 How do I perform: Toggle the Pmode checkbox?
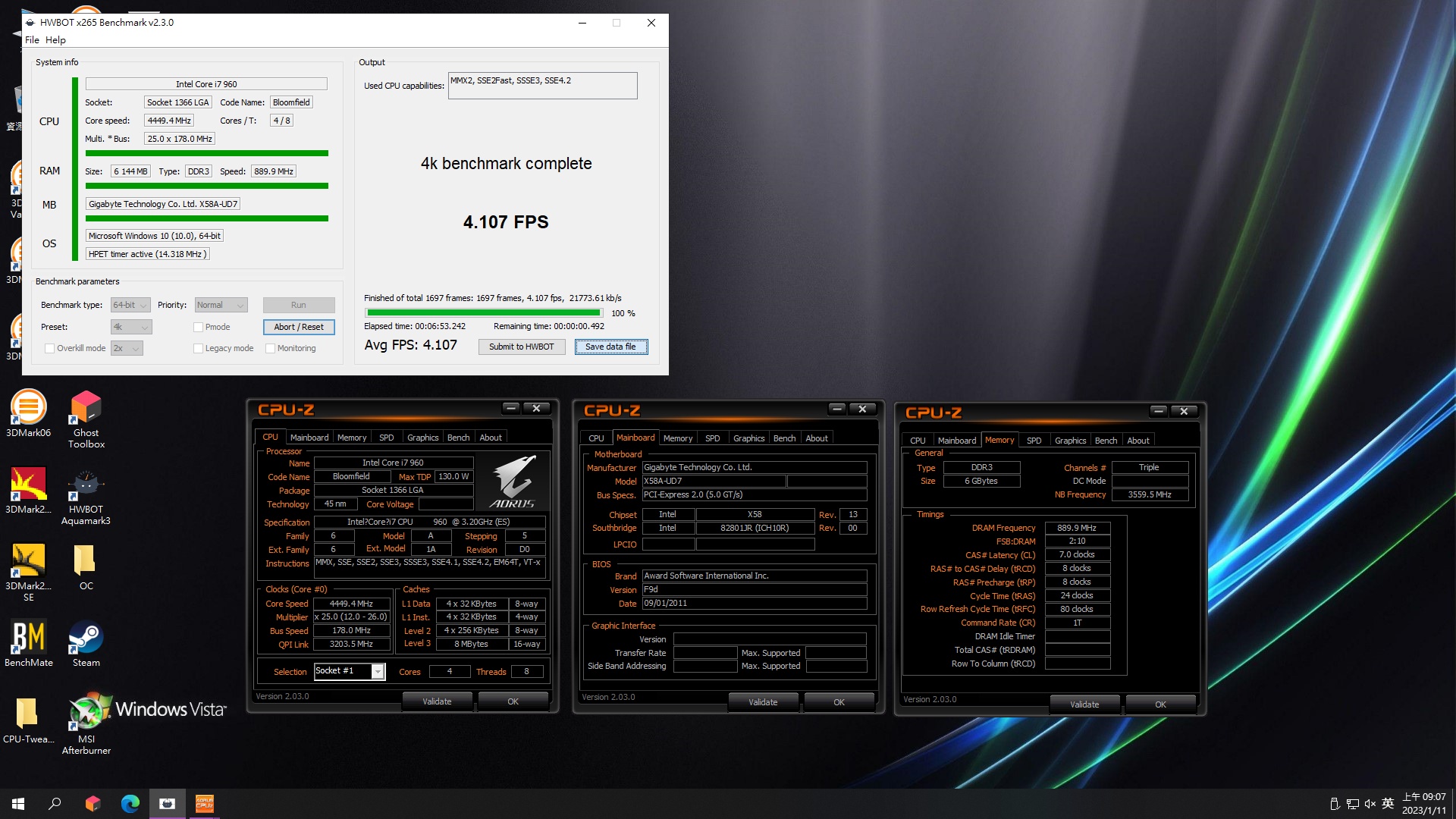(198, 327)
